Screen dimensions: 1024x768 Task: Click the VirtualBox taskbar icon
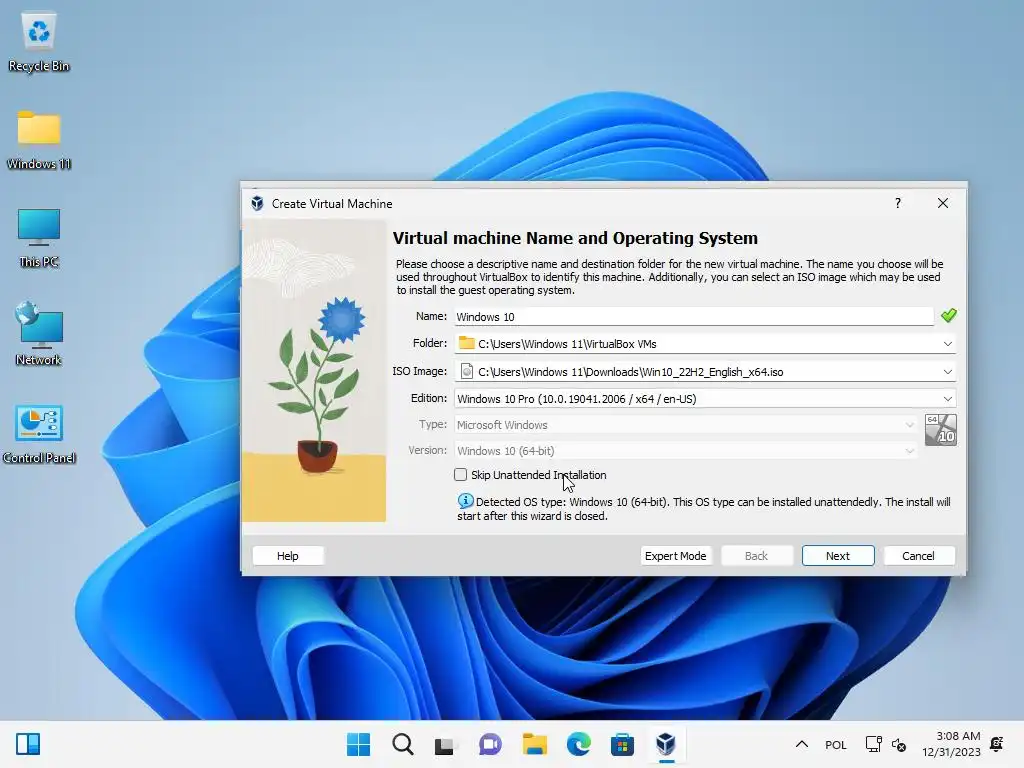tap(665, 744)
